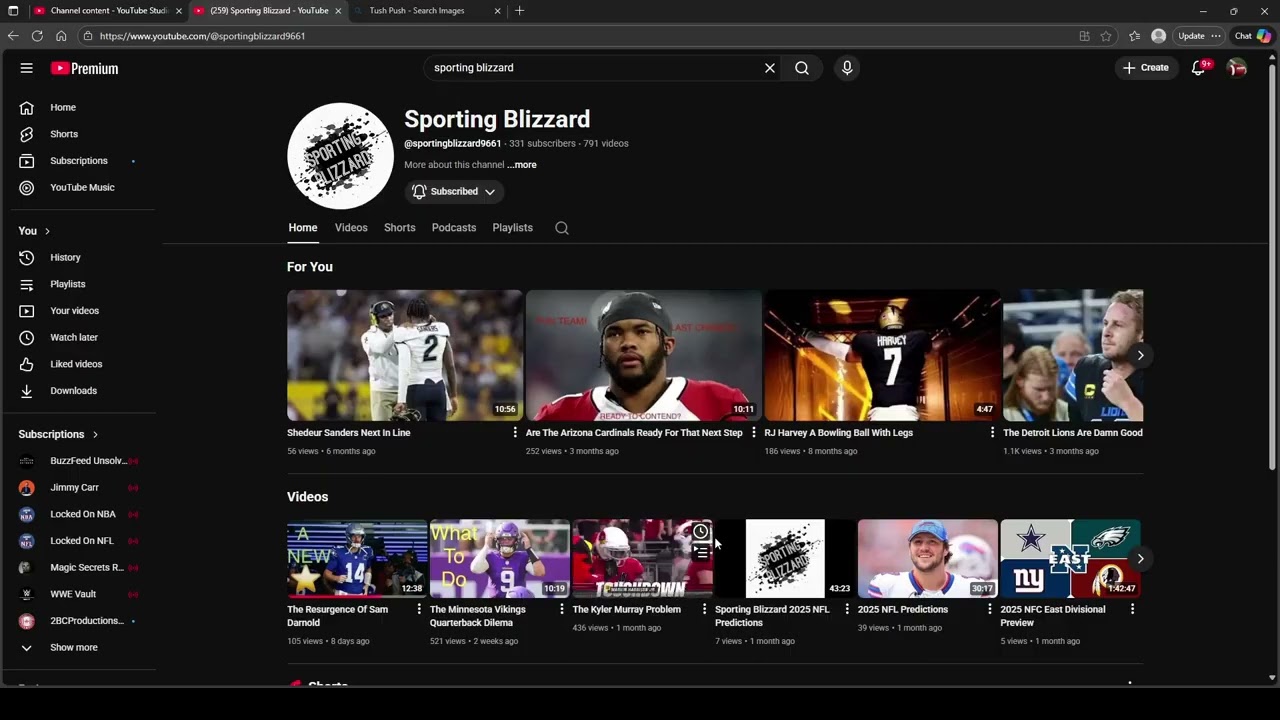Open The Detroit Lions Are Damn Good title

(x=1073, y=433)
